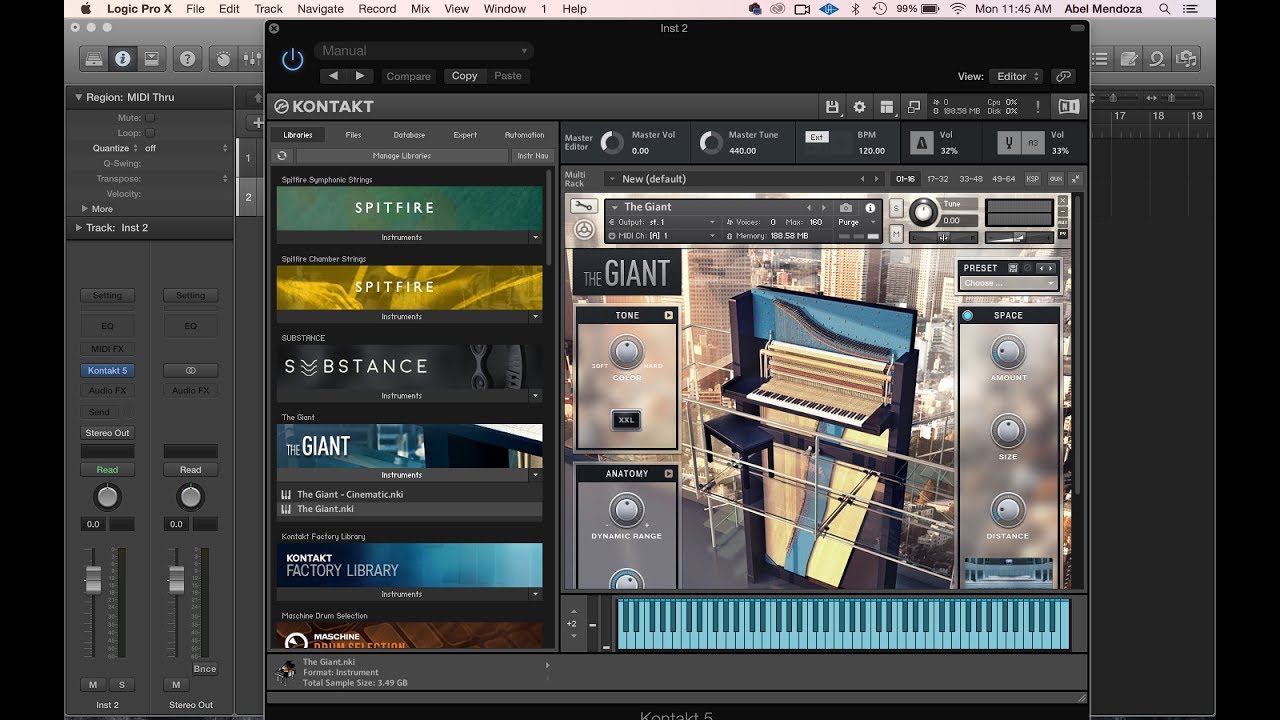Click the snapshot camera icon in instrument header
Screen dimensions: 1280x720
[846, 208]
